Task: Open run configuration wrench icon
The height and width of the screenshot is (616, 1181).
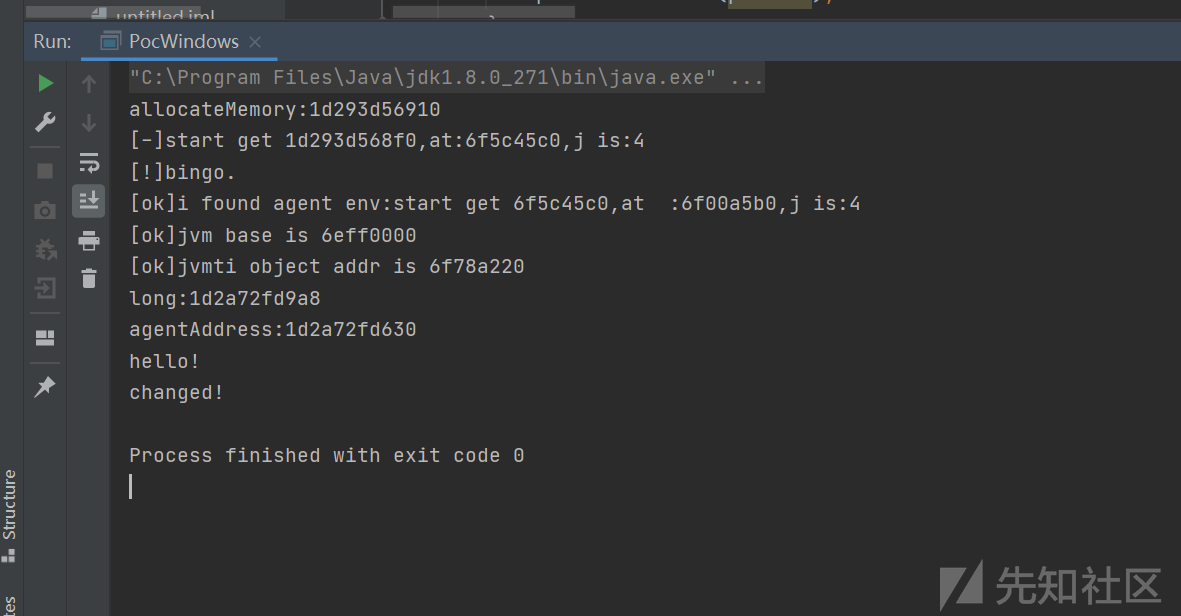Action: tap(45, 122)
